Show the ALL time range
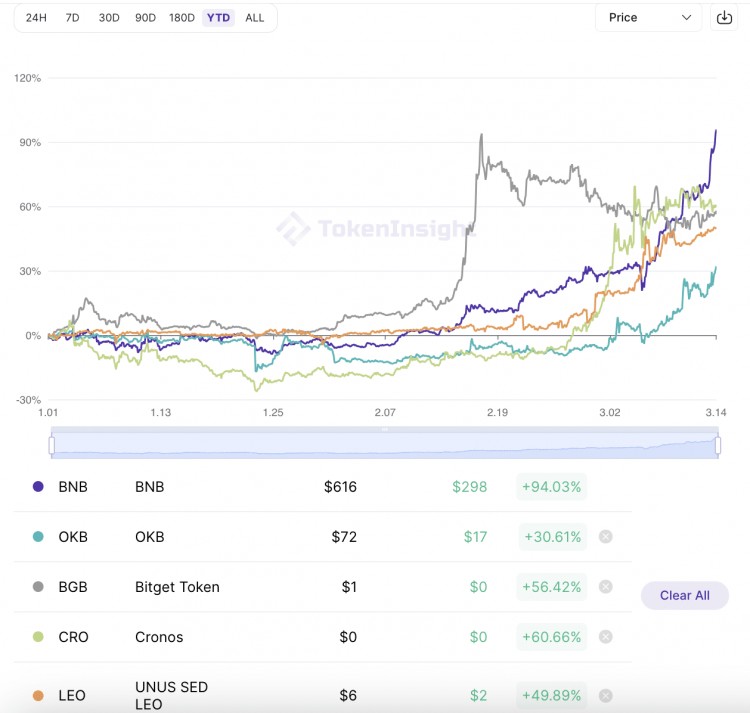The image size is (750, 713). 254,18
